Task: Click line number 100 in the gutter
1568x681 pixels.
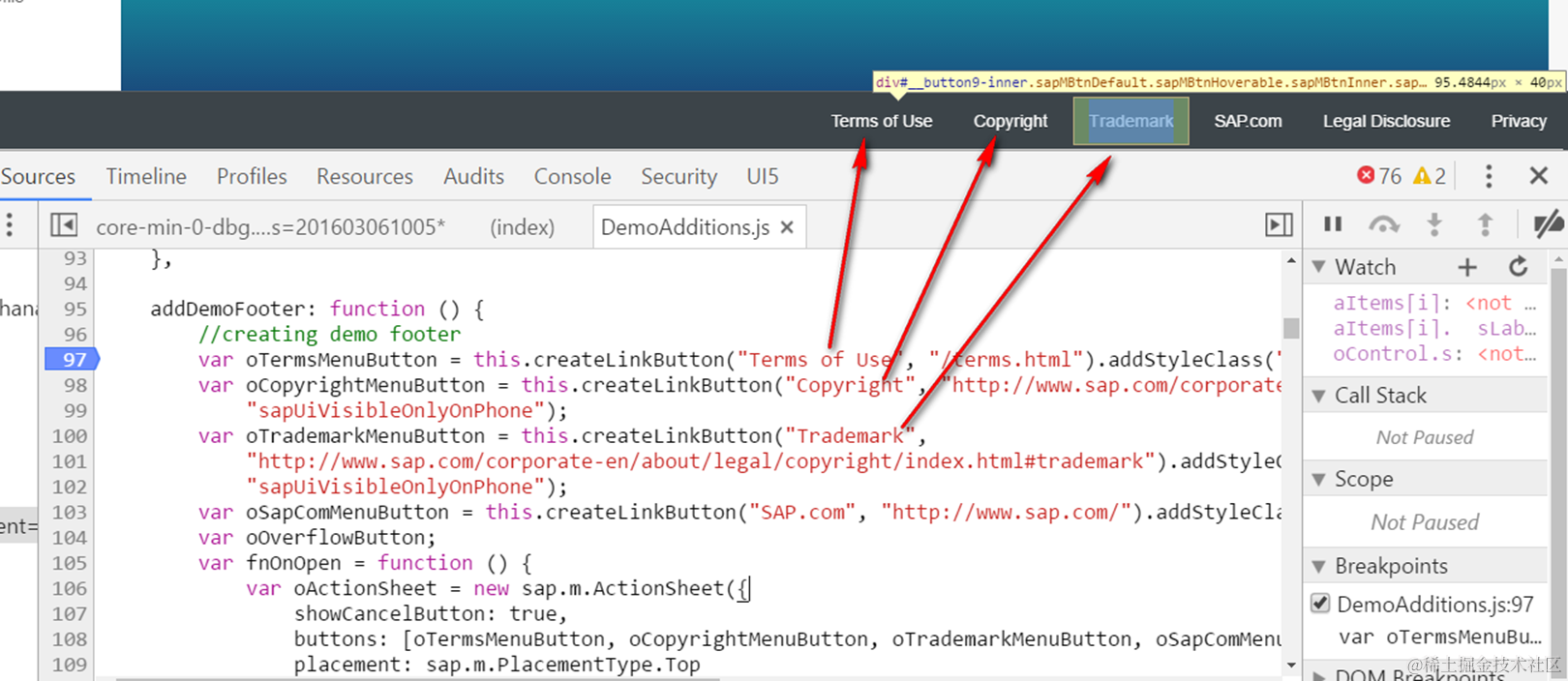Action: click(70, 436)
